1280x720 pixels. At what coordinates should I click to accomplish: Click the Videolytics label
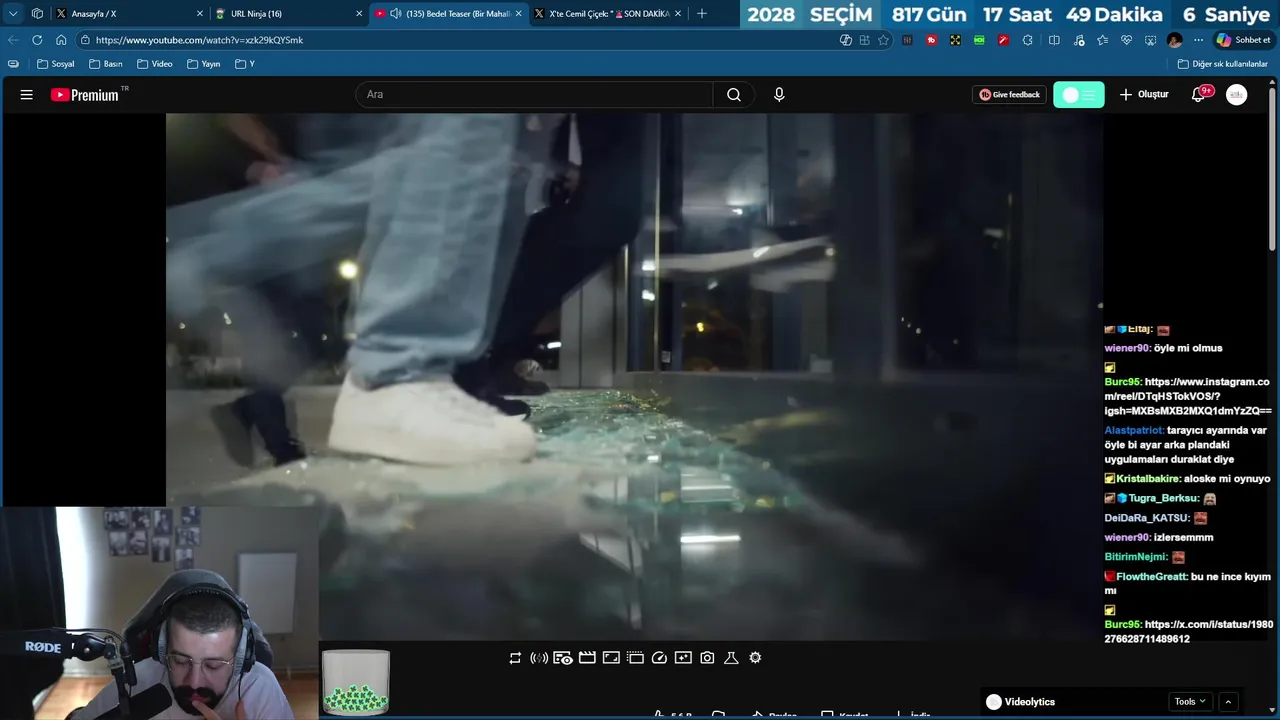(x=1030, y=702)
